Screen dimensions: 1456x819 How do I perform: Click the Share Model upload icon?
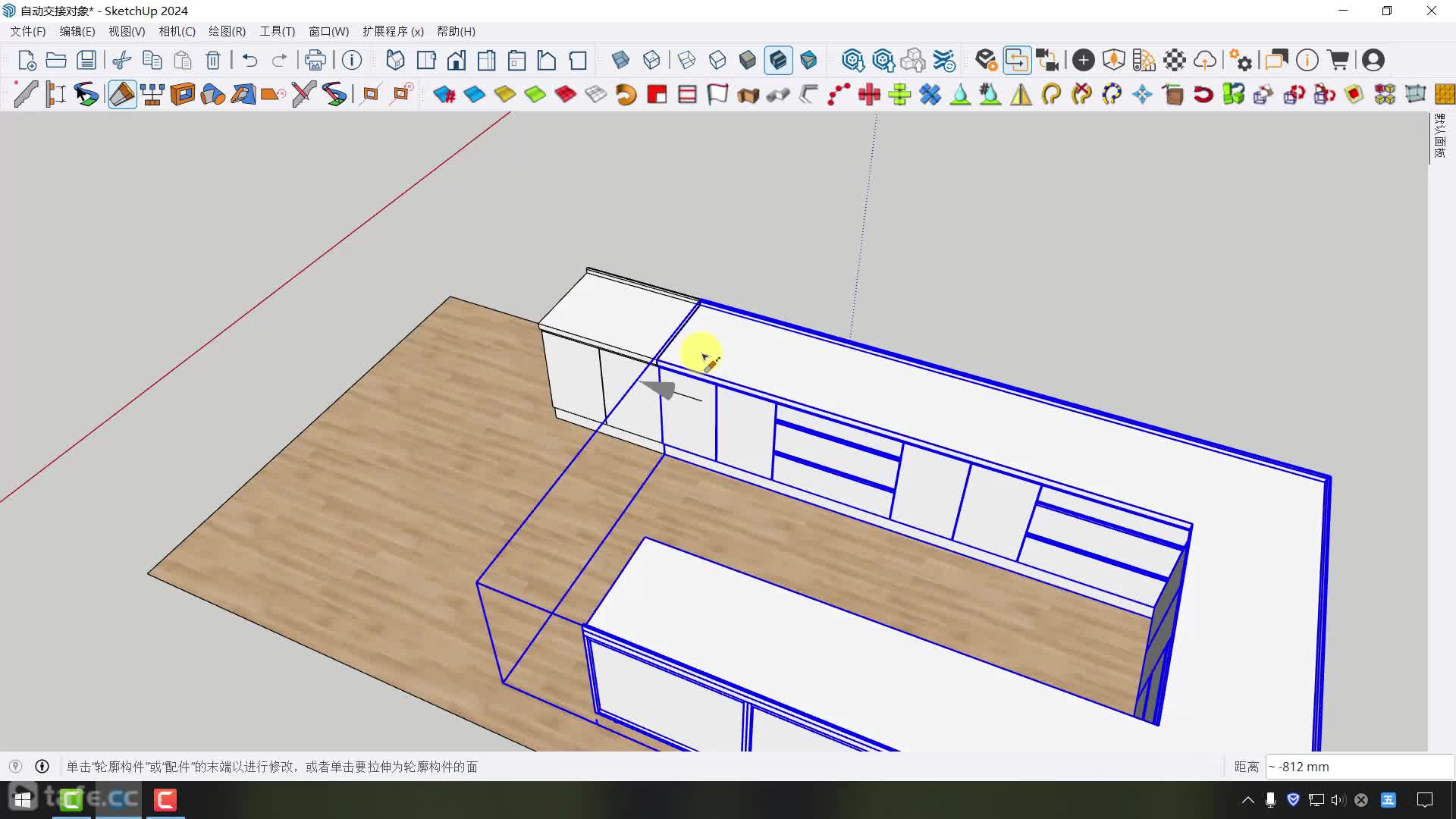coord(883,60)
